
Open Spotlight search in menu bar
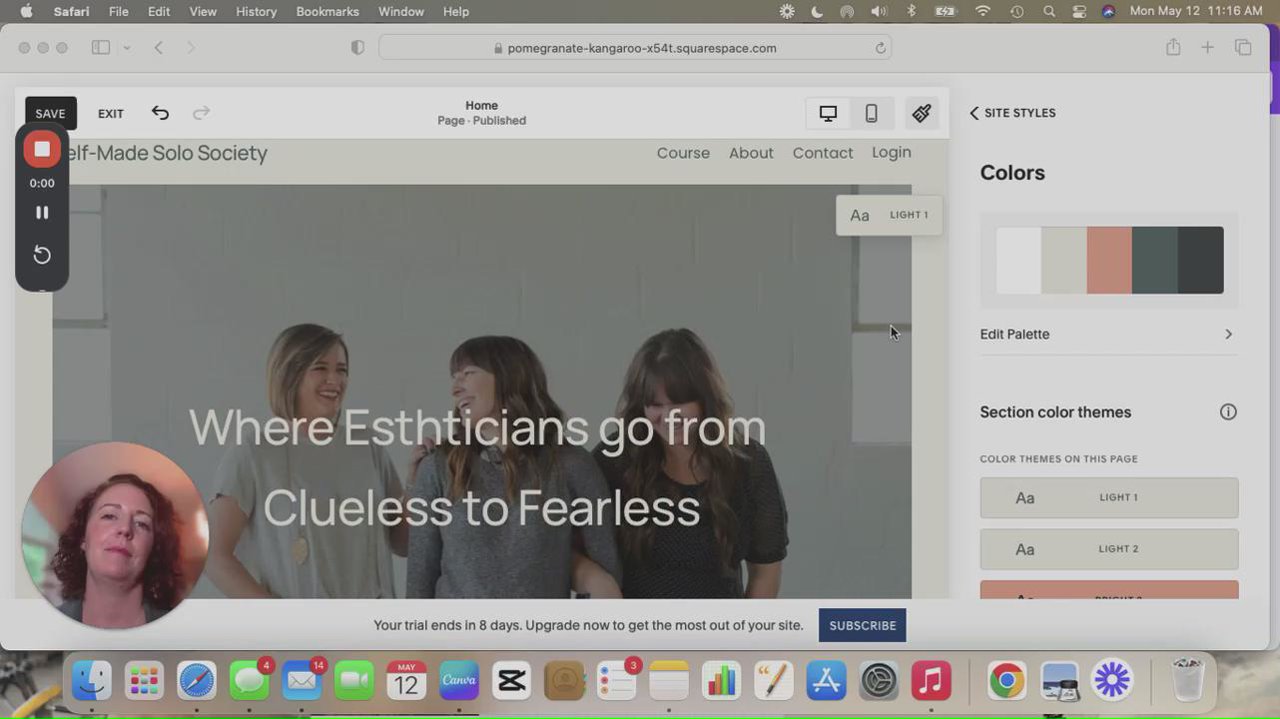tap(1049, 11)
